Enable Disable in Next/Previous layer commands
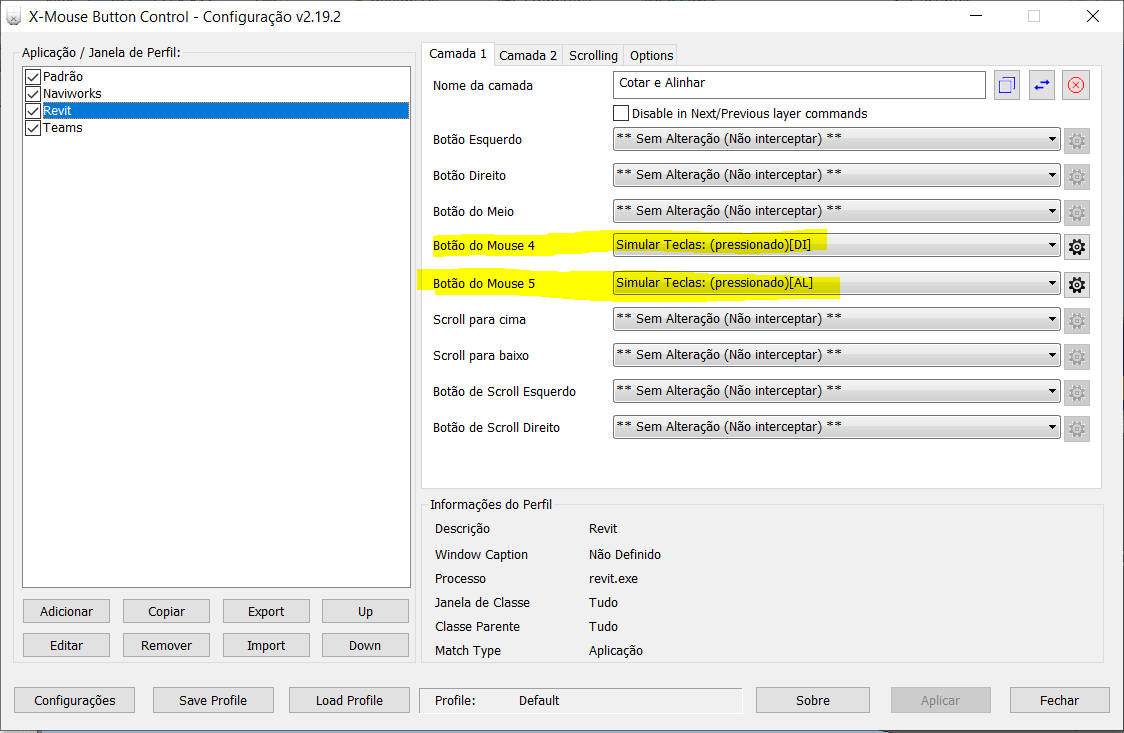The image size is (1124, 733). coord(620,113)
